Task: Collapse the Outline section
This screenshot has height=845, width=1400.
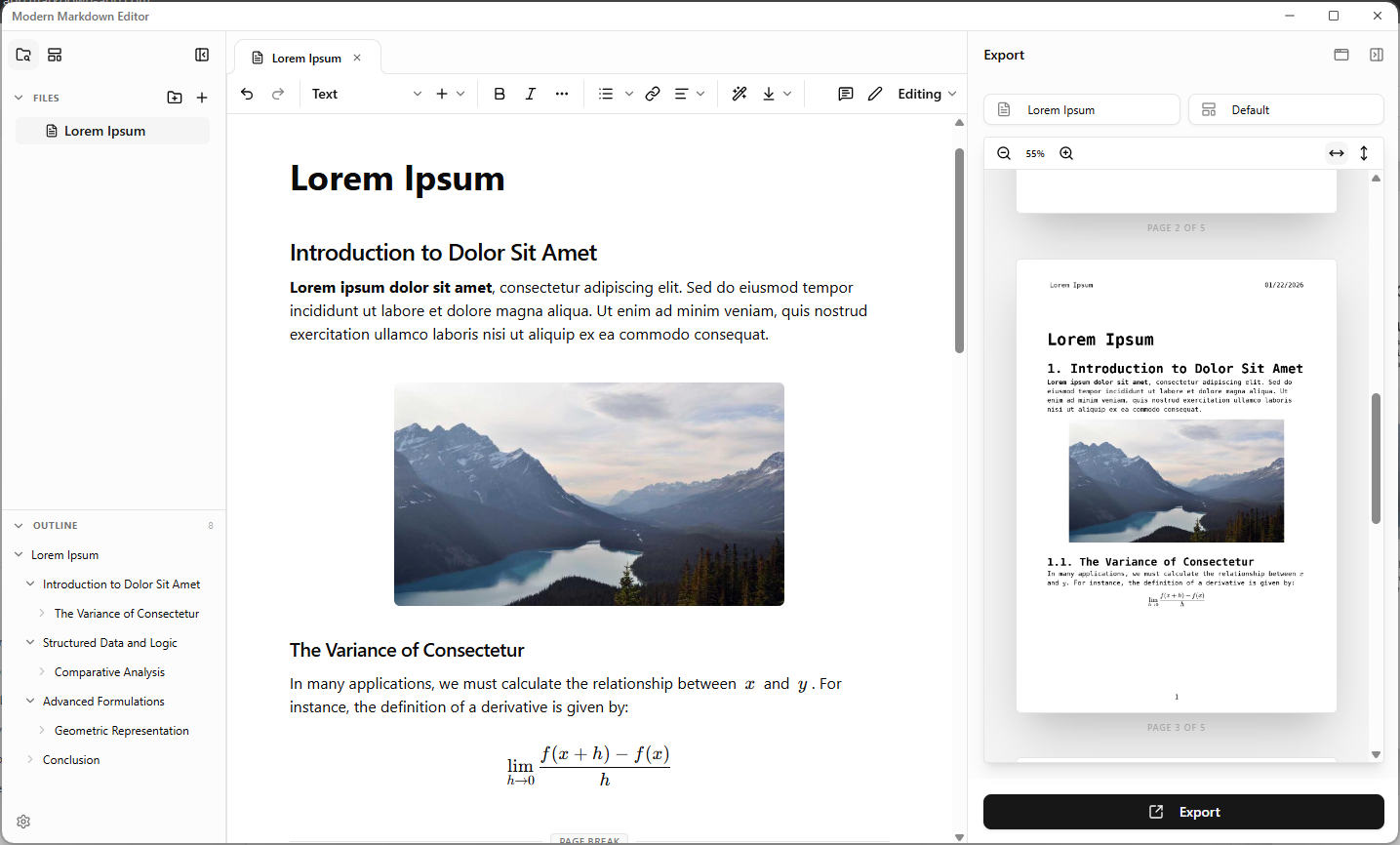Action: click(19, 525)
